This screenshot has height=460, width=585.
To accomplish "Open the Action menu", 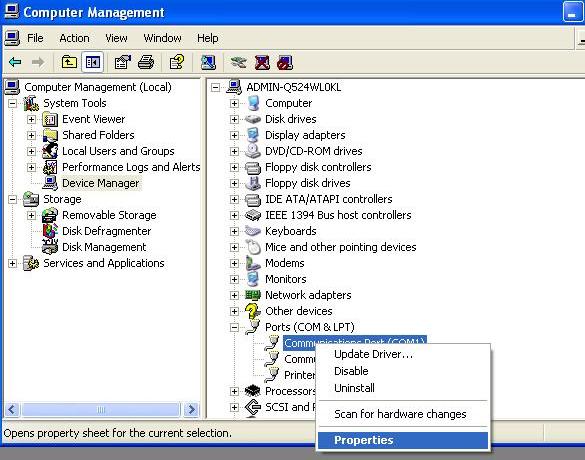I will [x=74, y=38].
